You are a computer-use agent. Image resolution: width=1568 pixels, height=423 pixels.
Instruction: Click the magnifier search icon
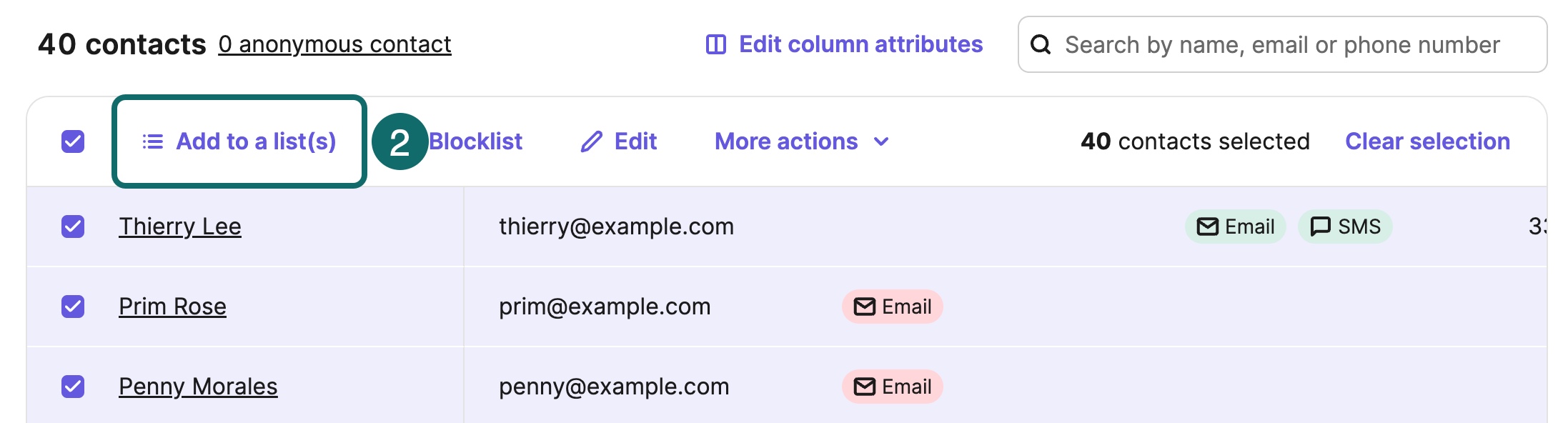point(1041,44)
